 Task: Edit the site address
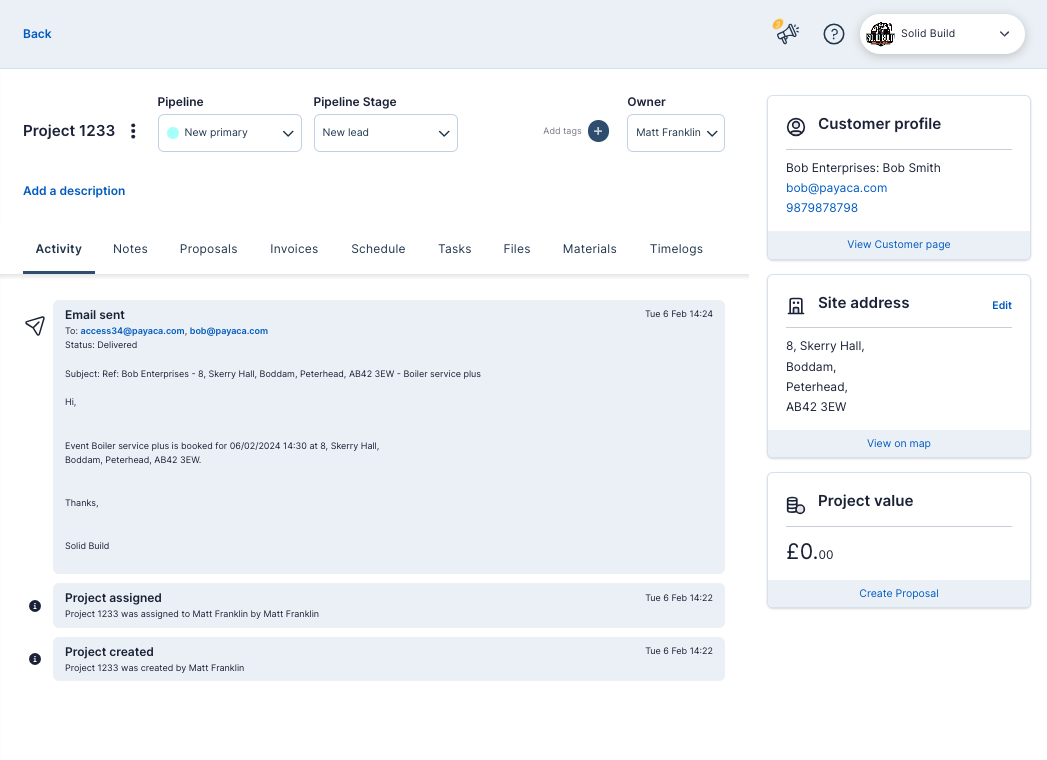tap(1001, 306)
